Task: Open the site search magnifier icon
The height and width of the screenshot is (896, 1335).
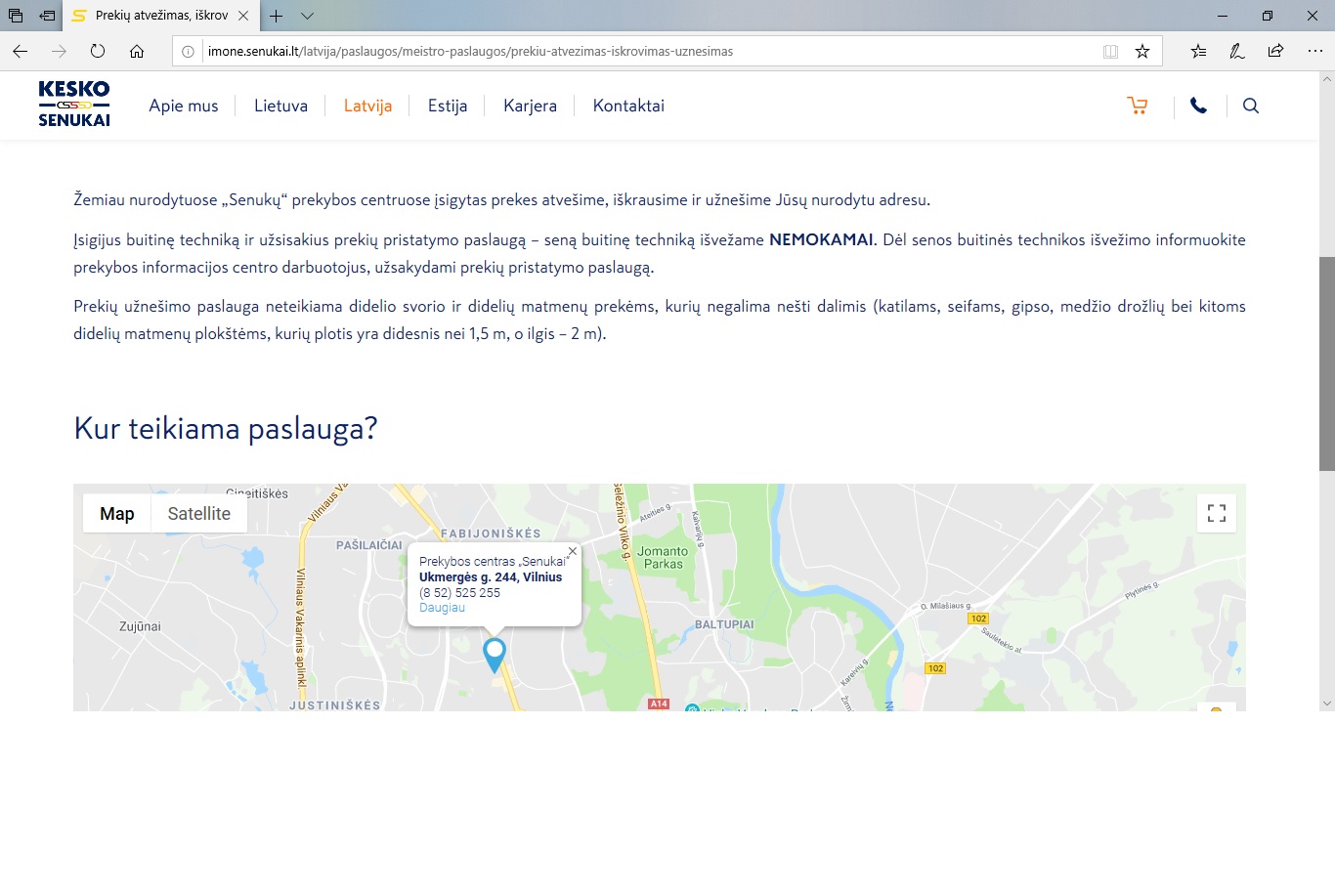Action: 1250,106
